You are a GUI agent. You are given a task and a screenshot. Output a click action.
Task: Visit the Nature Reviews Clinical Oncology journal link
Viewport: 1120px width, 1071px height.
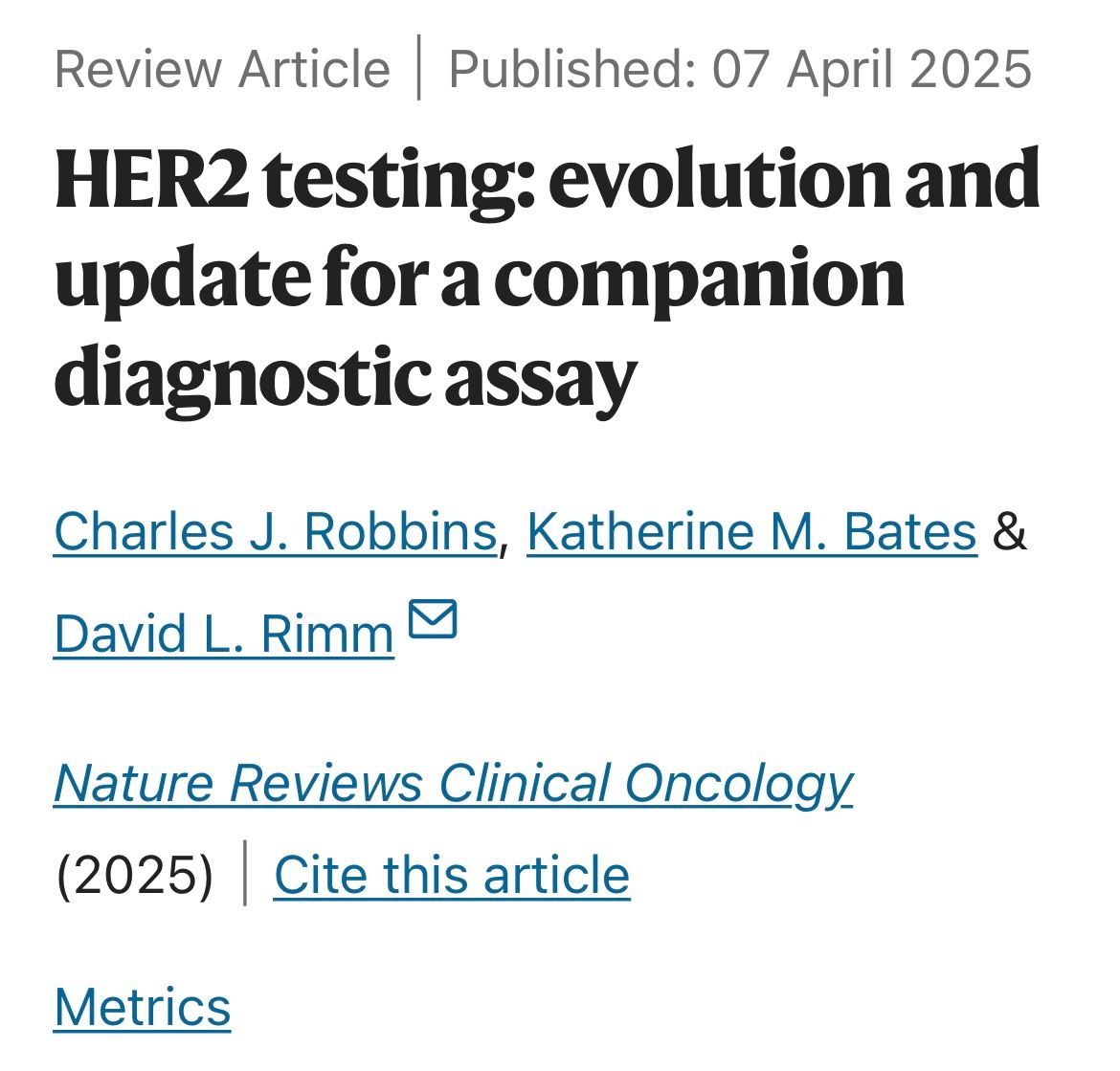(454, 785)
